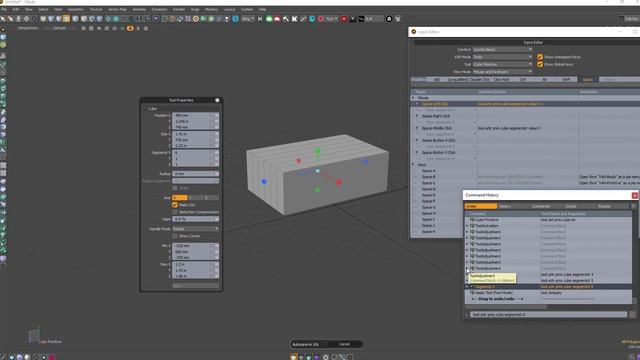Switch to the Results tab
The image size is (640, 360).
[604, 206]
